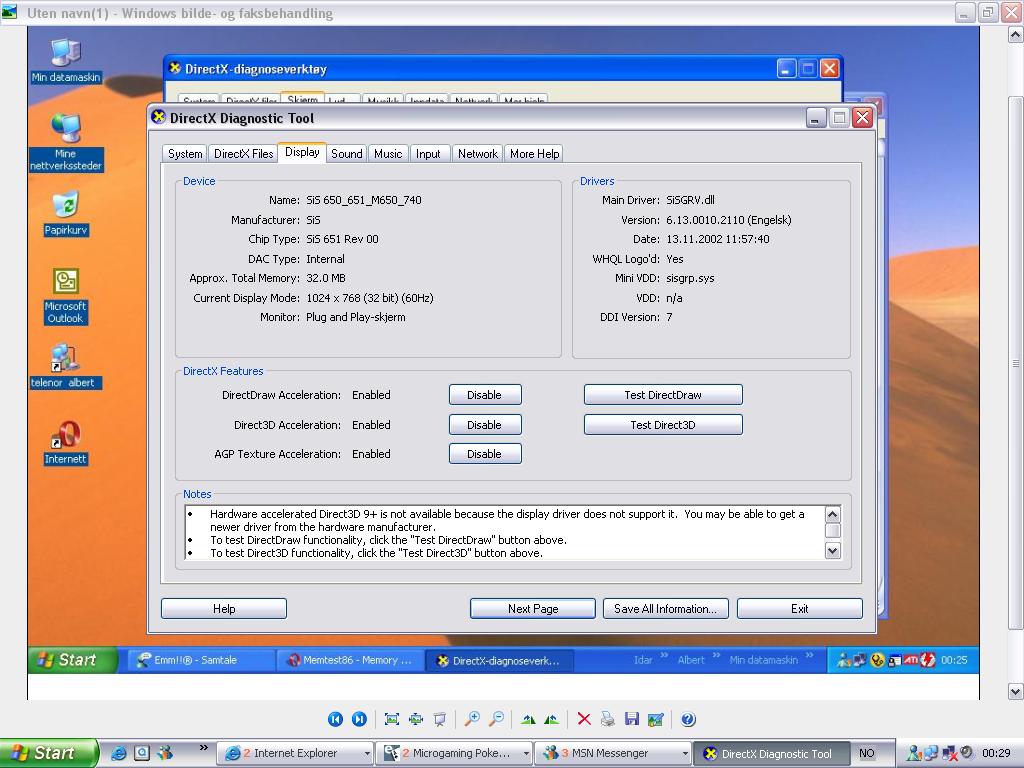1024x768 pixels.
Task: Click the Notes box scroll up arrow
Action: click(x=832, y=514)
